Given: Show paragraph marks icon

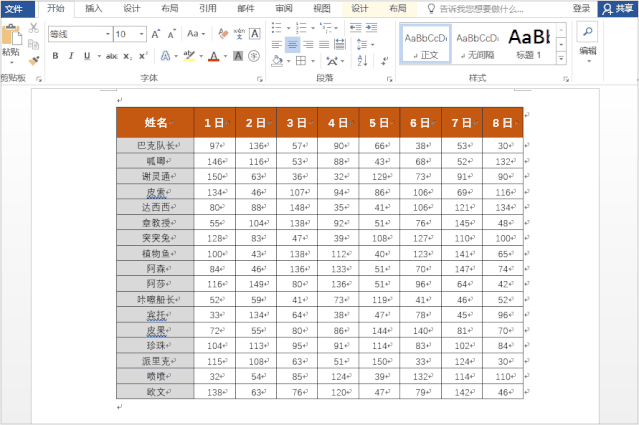Looking at the screenshot, I should 384,61.
